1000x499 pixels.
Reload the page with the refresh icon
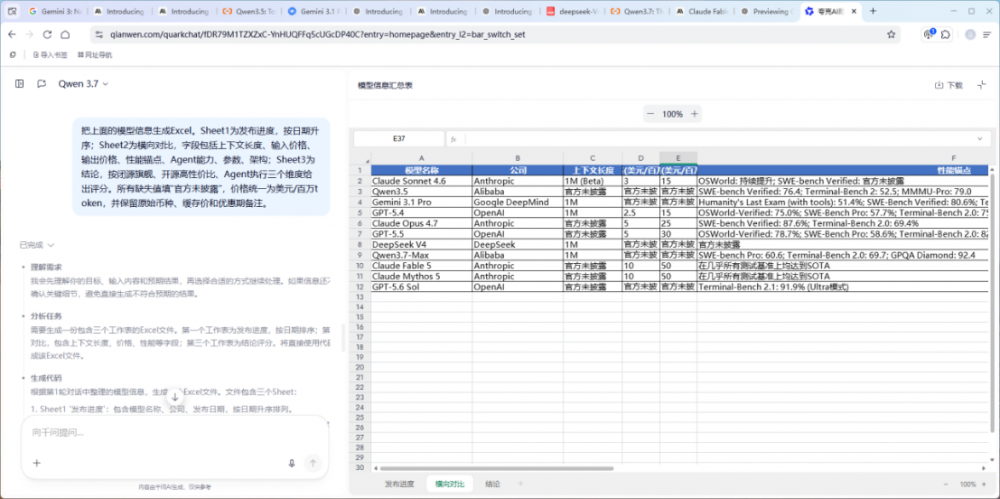[x=47, y=34]
